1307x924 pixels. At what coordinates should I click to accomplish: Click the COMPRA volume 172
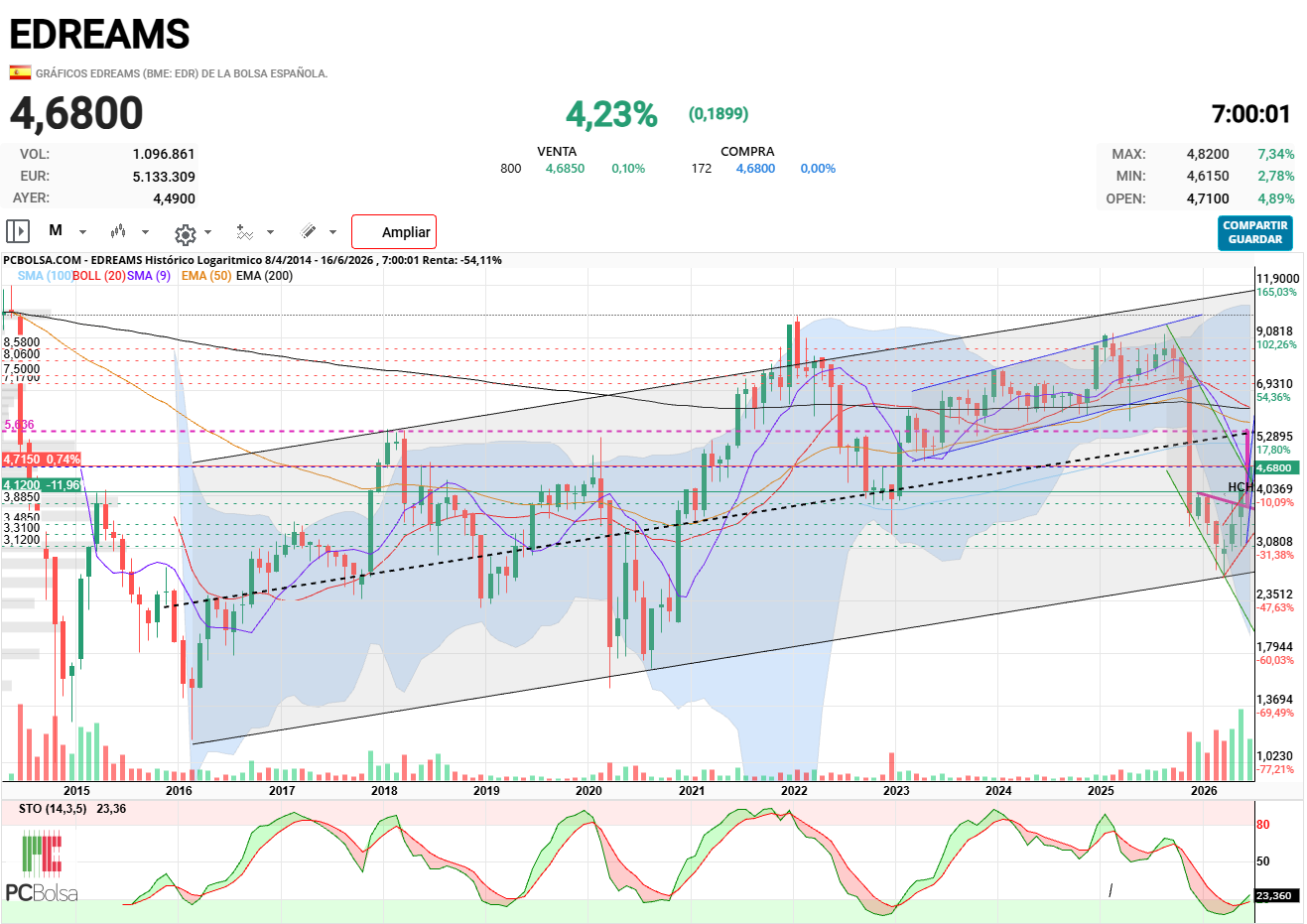click(702, 169)
